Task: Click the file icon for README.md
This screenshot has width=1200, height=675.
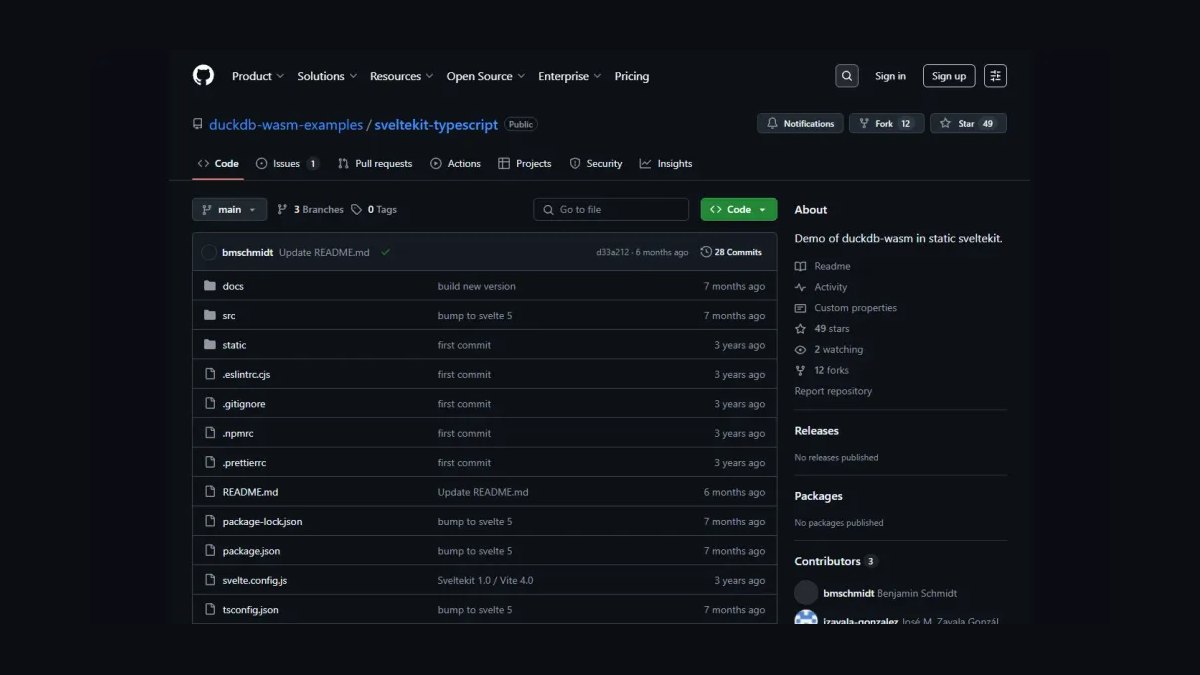Action: point(210,492)
